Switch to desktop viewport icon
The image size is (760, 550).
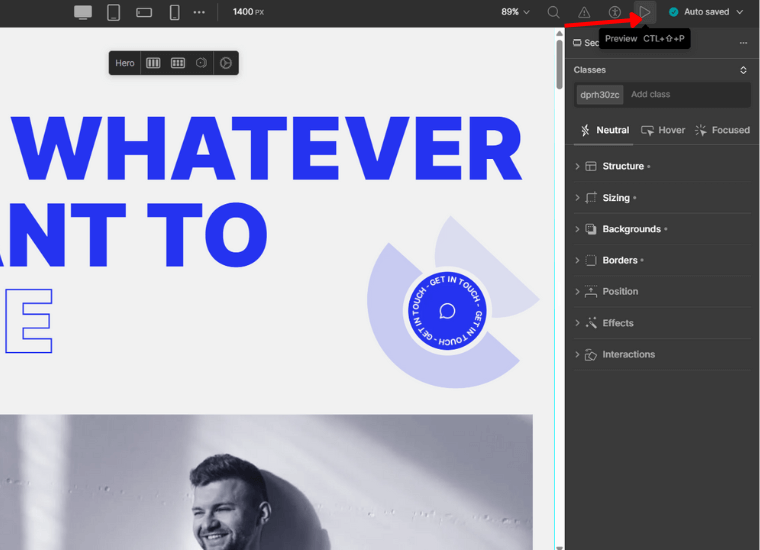click(83, 12)
